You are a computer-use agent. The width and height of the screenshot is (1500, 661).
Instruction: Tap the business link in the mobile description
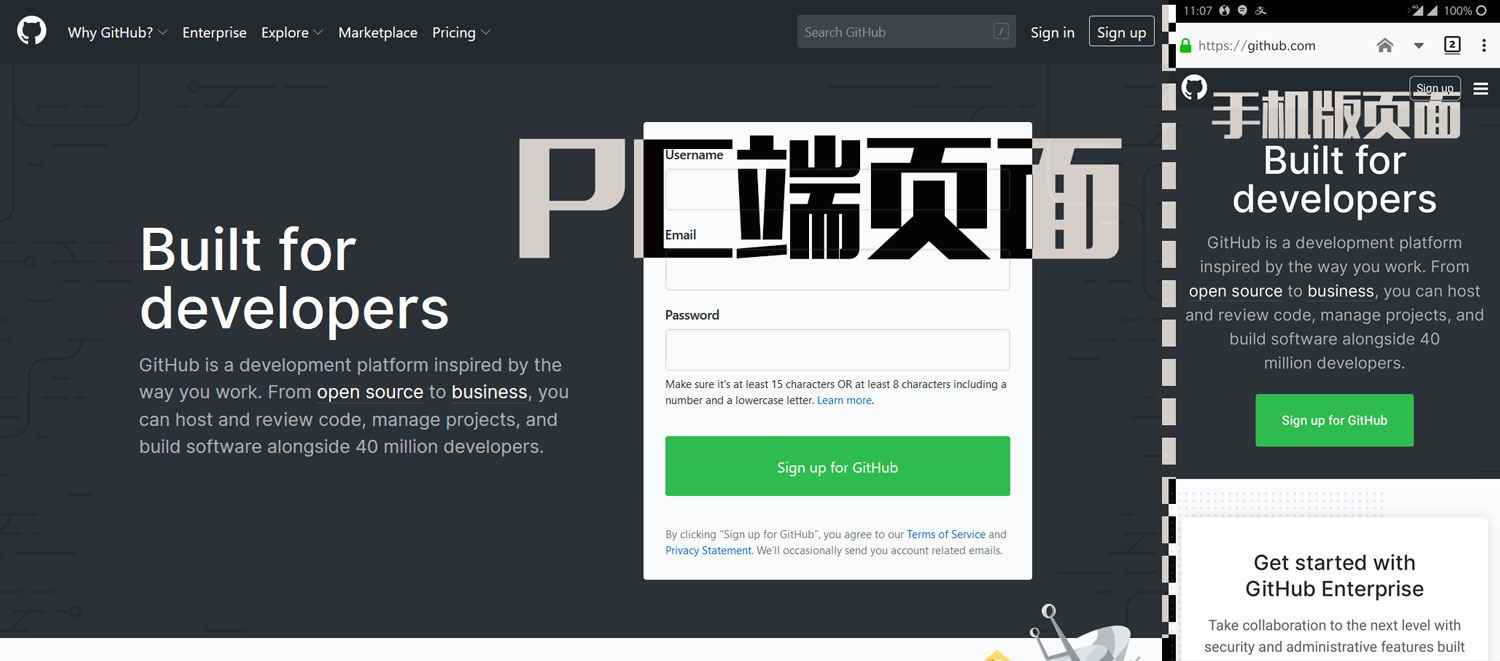[x=1340, y=291]
